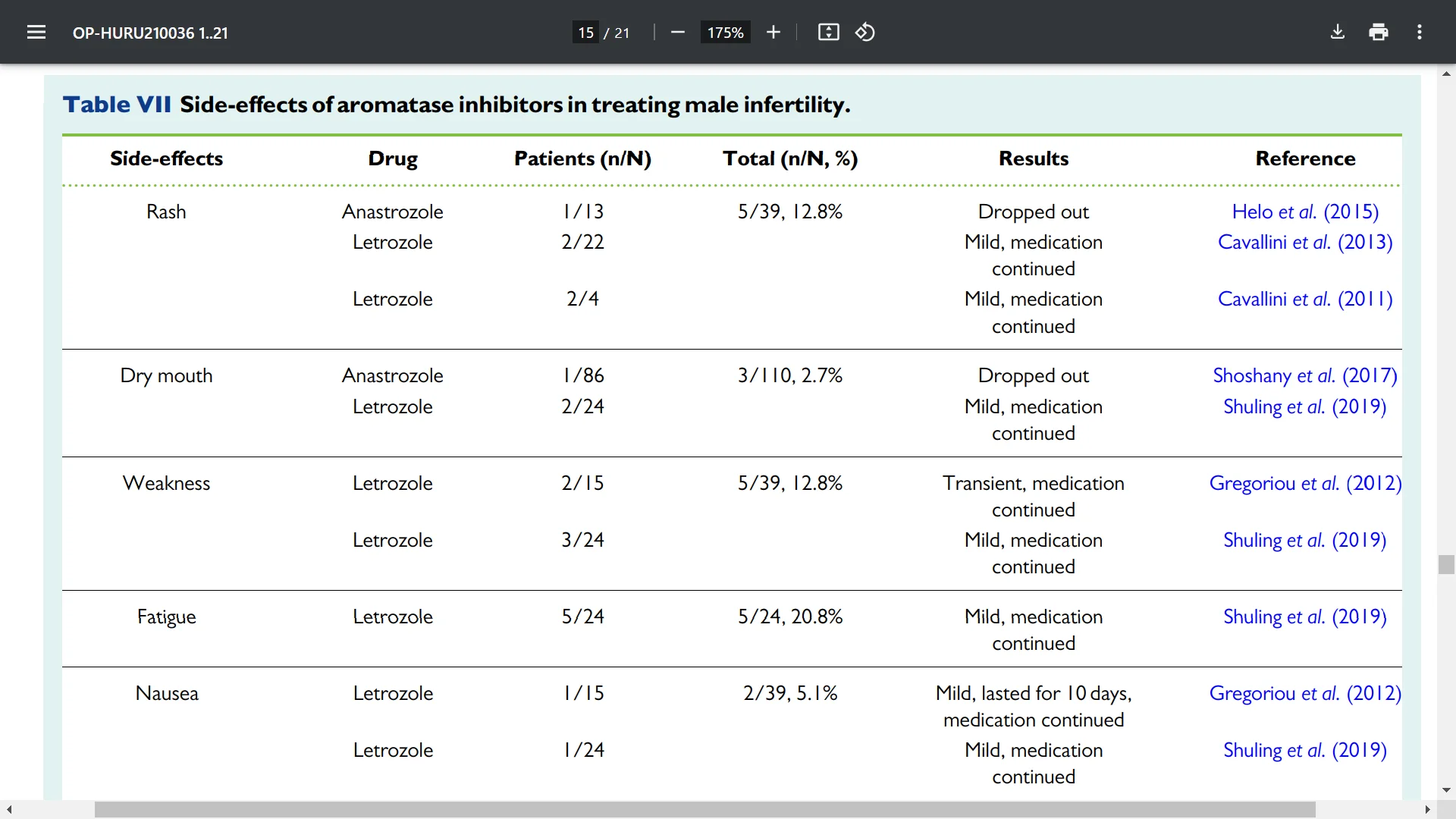Click the 5/24 patients value
This screenshot has width=1456, height=819.
(582, 617)
